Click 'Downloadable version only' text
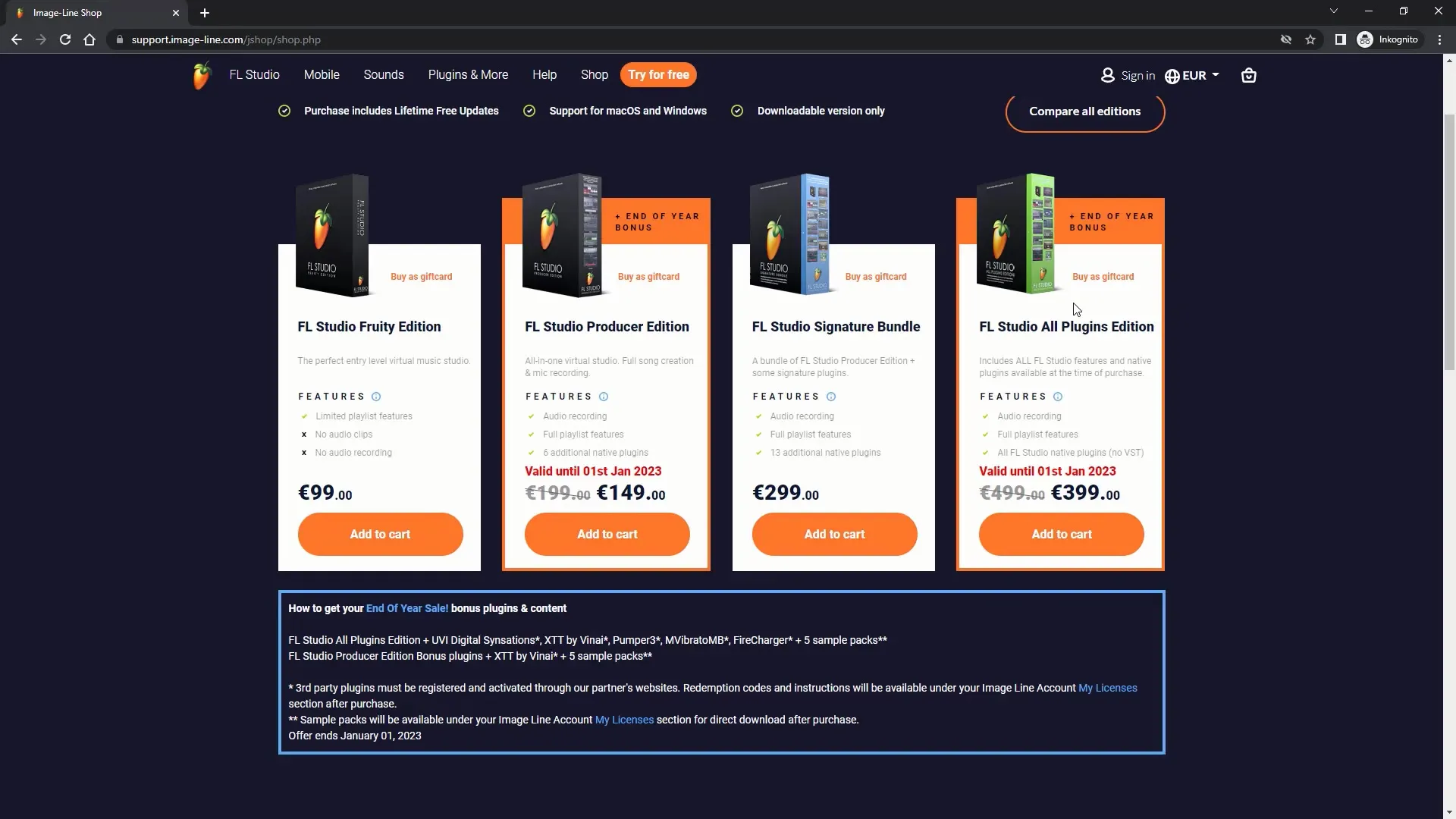Image resolution: width=1456 pixels, height=819 pixels. (x=821, y=111)
